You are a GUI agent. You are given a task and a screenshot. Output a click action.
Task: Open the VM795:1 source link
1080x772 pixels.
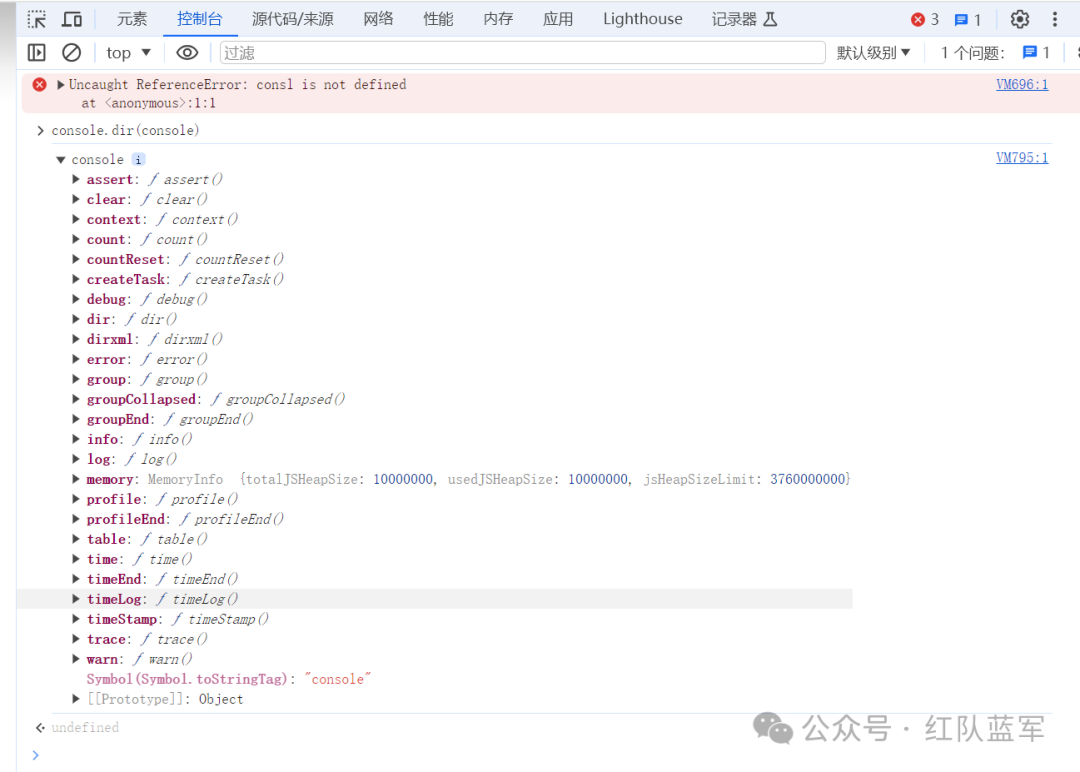(1021, 158)
